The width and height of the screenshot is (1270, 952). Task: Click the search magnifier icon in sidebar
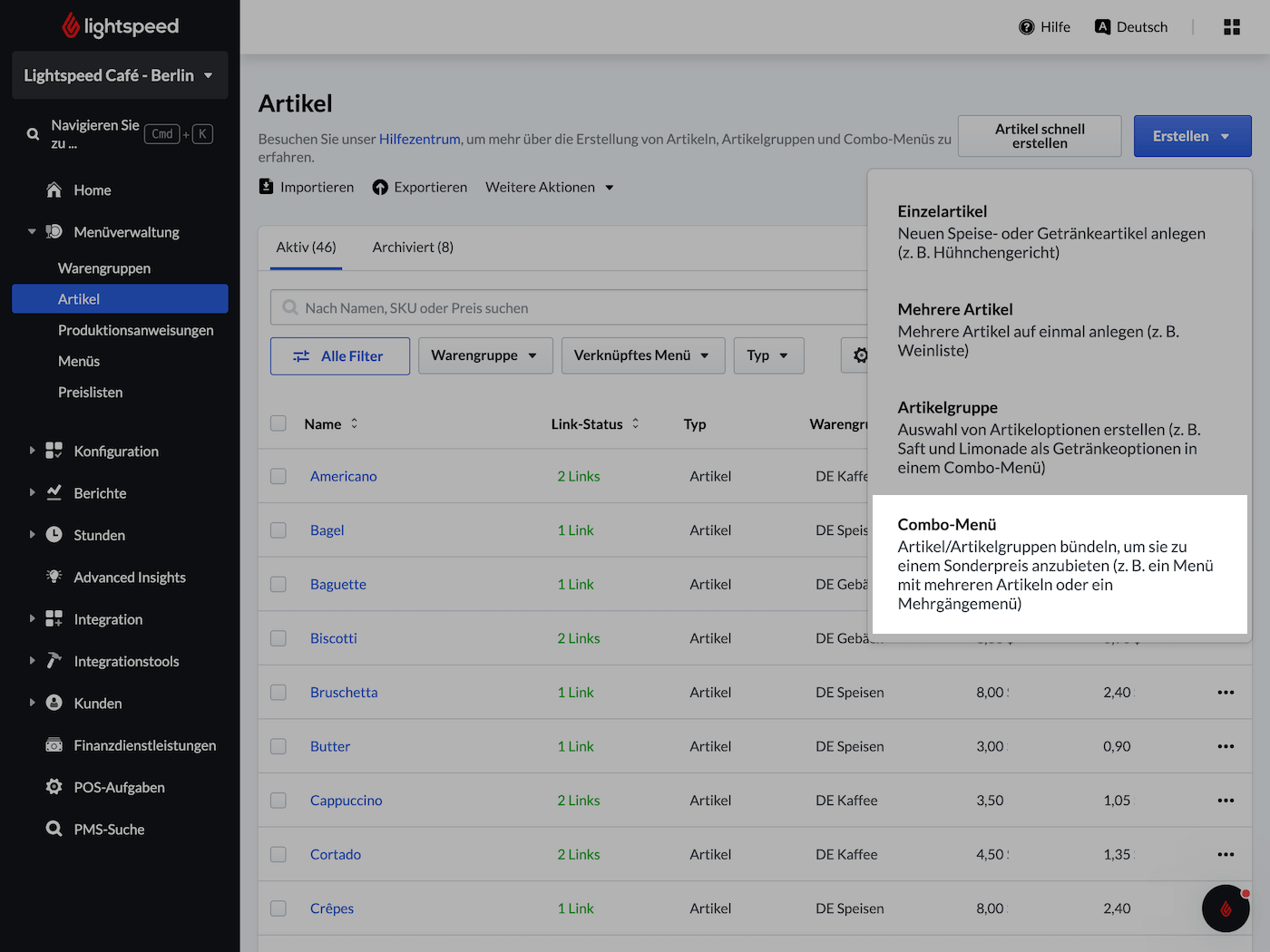click(x=33, y=134)
